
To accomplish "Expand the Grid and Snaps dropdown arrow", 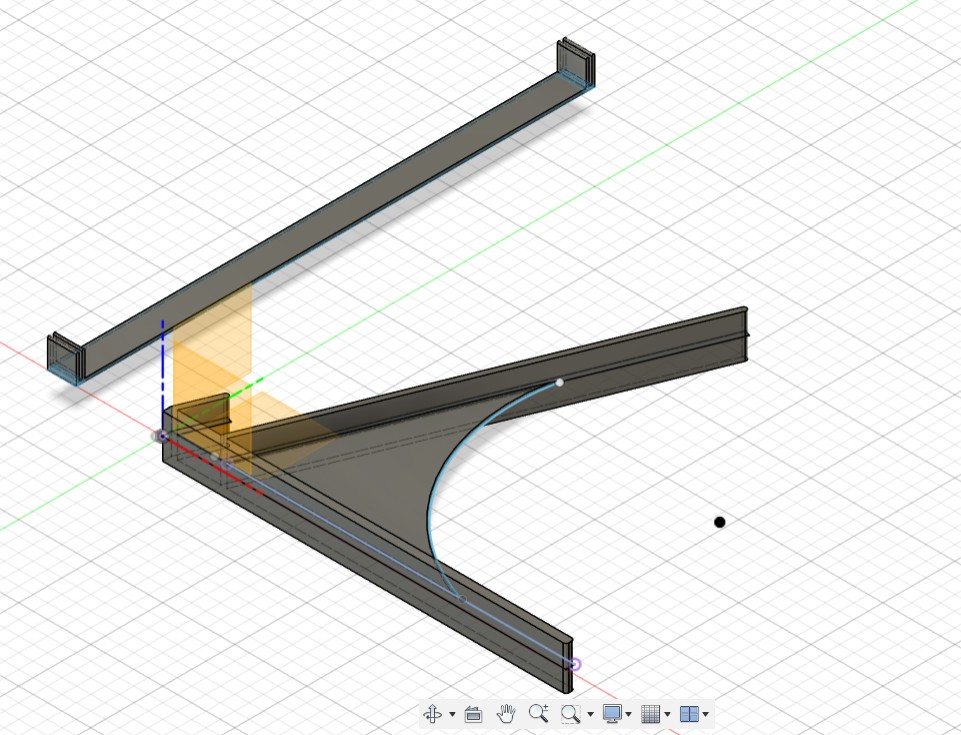I will pos(667,714).
